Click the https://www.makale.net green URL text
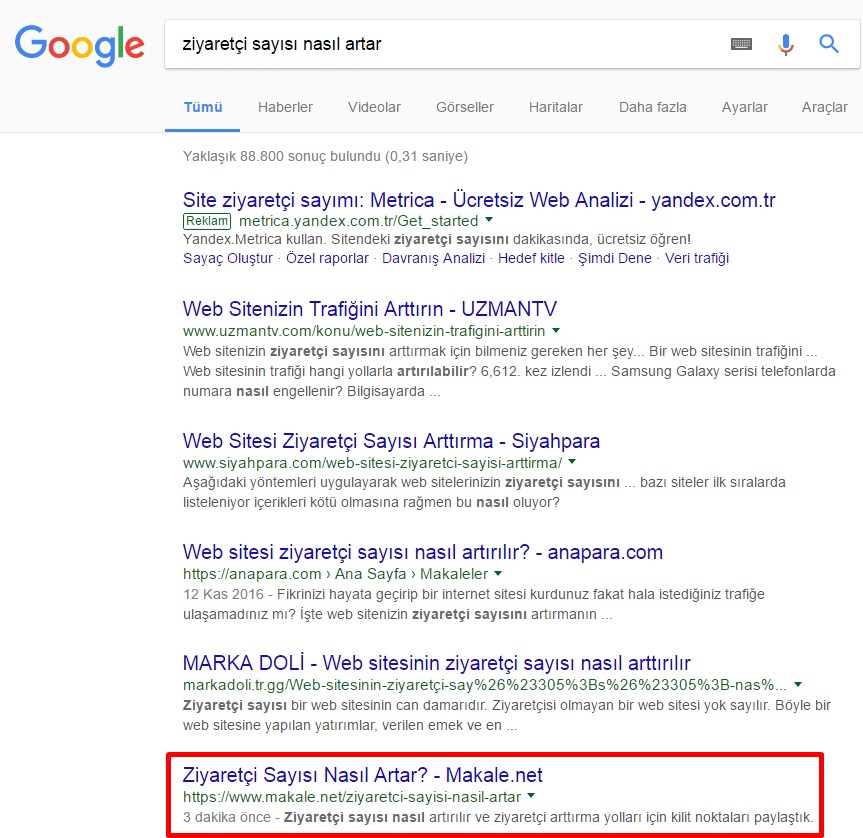Viewport: 863px width, 838px height. (x=352, y=797)
